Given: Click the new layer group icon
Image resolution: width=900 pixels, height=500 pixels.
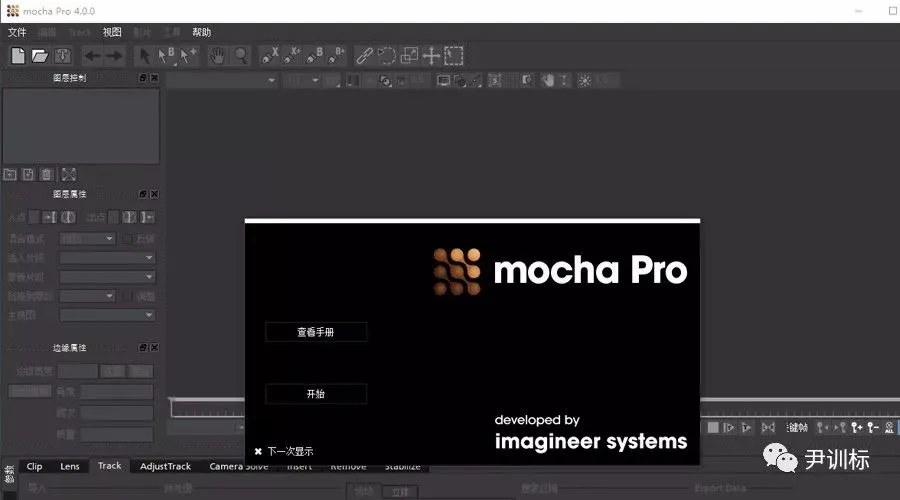Looking at the screenshot, I should 10,174.
